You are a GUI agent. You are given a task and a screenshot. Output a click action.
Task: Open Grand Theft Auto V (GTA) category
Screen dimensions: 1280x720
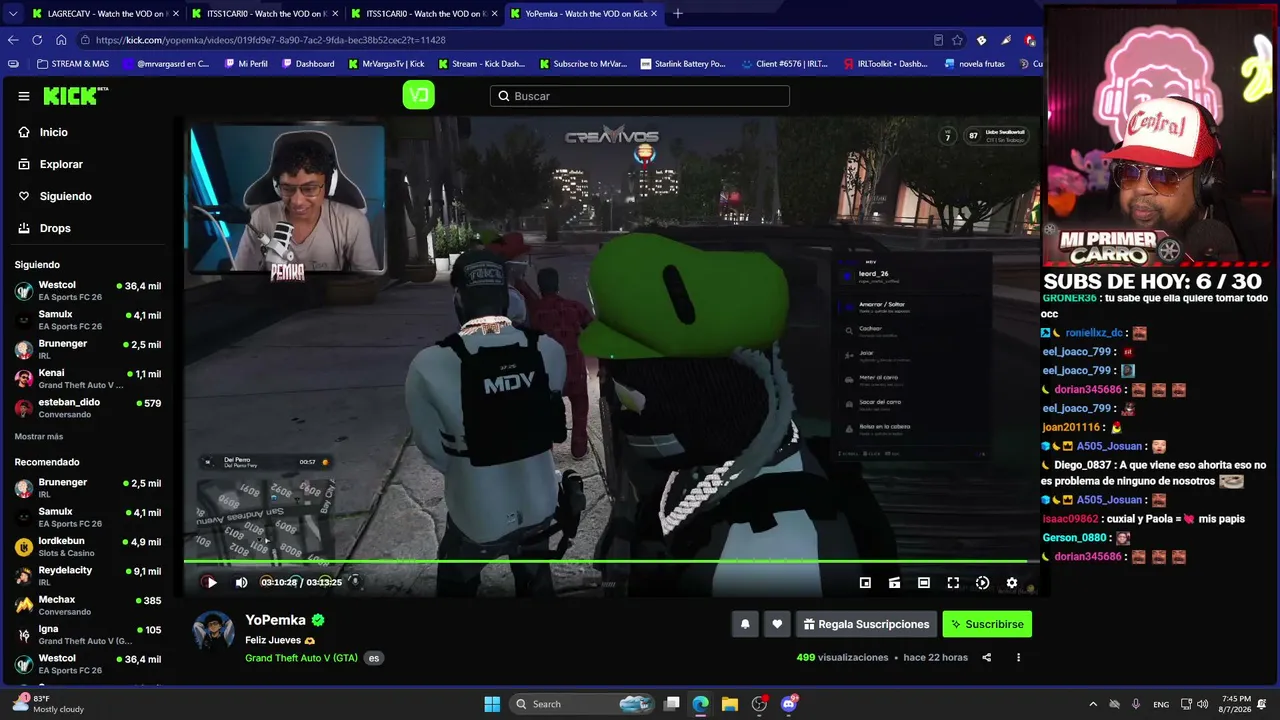(301, 658)
